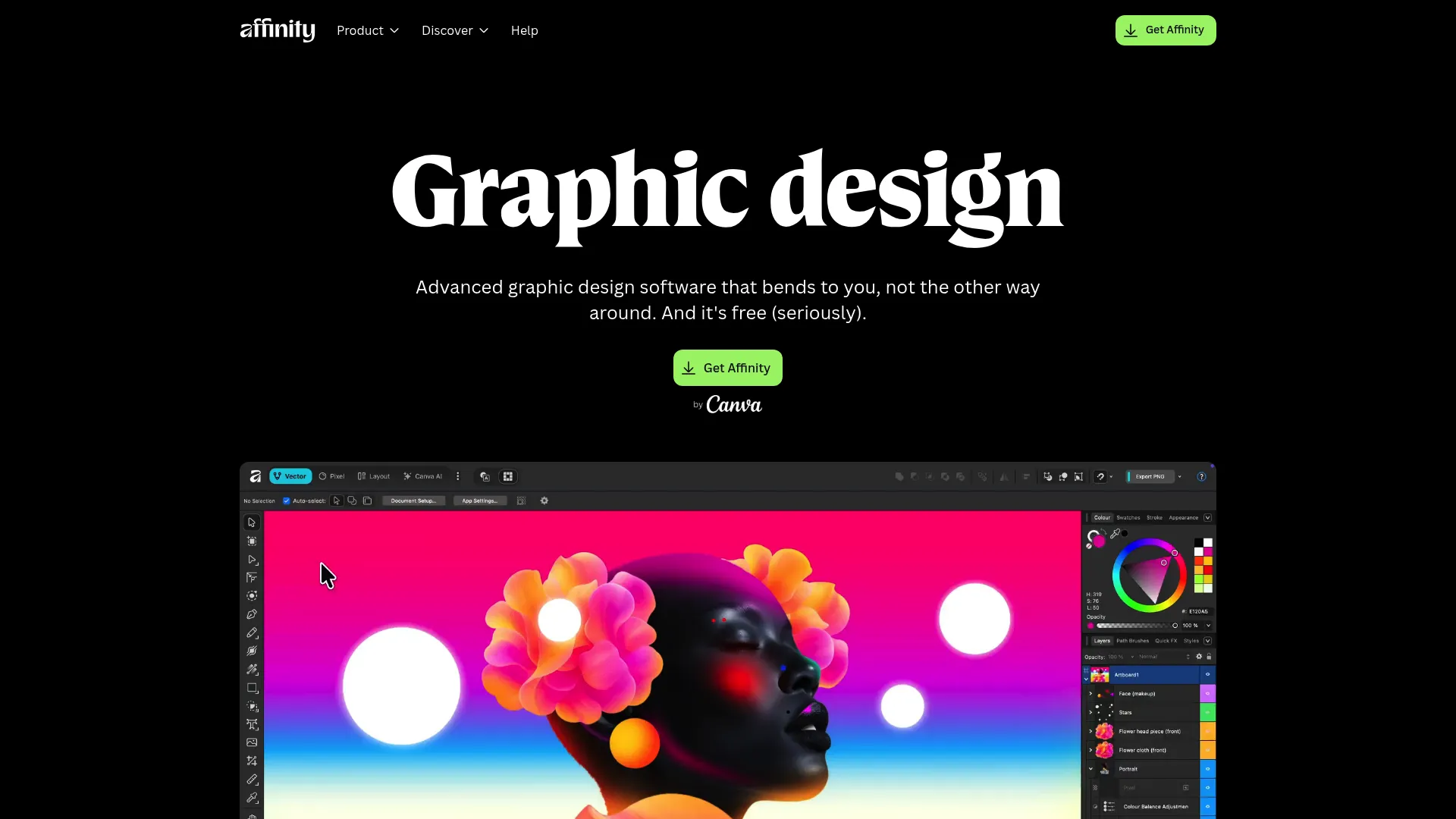Viewport: 1456px width, 819px height.
Task: Click the Canva logo under the hero button
Action: (x=734, y=405)
